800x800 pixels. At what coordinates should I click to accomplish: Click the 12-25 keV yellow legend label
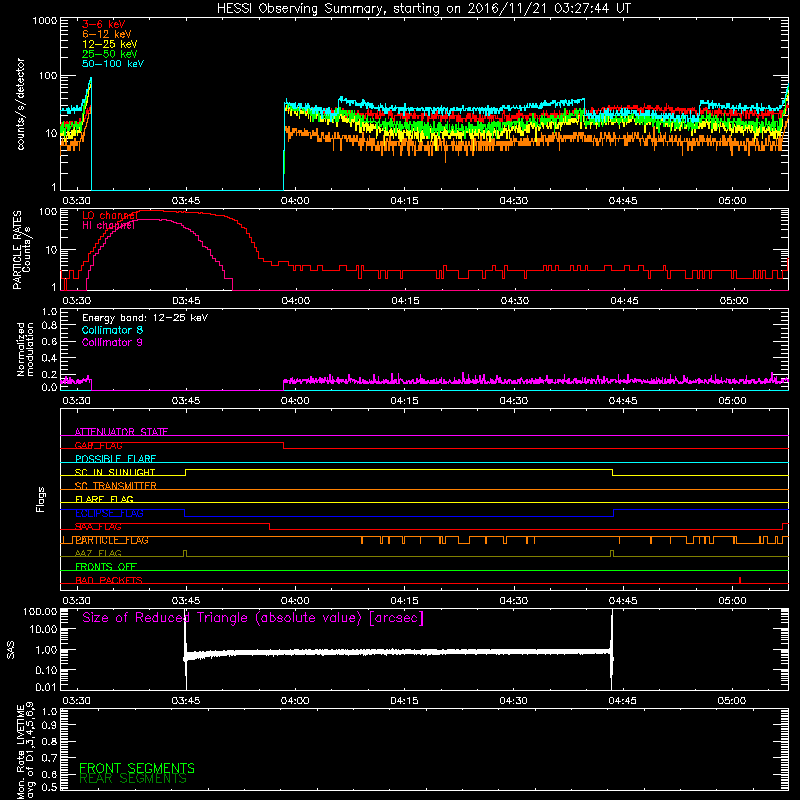110,44
